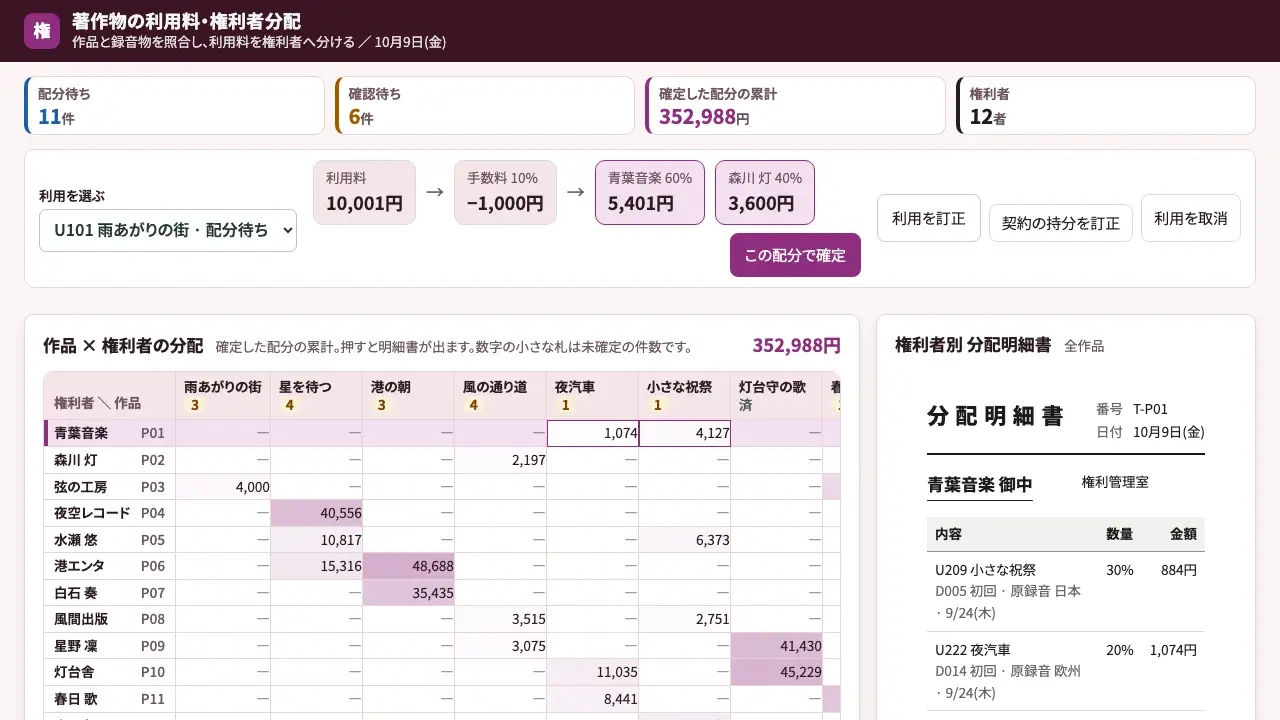Click 灯台守の歌 column header

776,395
